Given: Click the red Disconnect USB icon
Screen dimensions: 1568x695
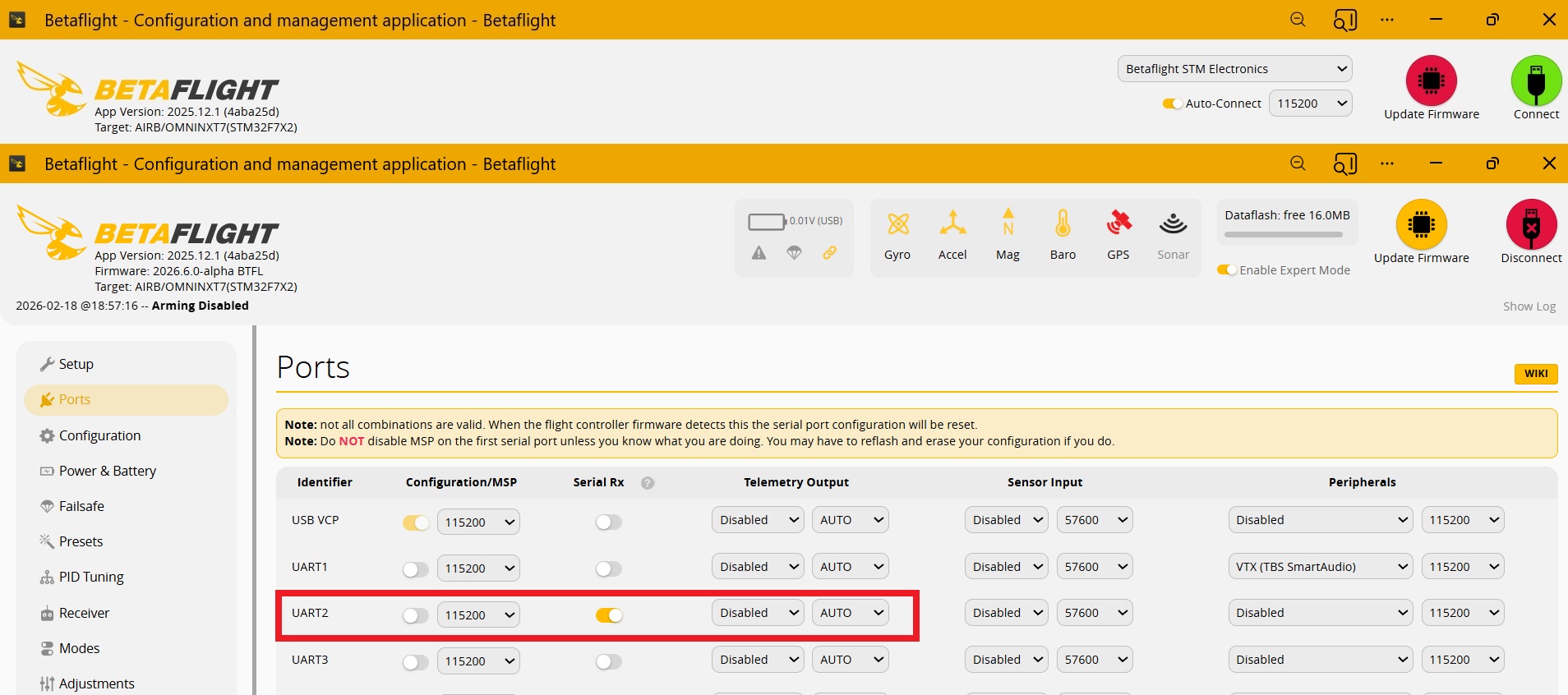Looking at the screenshot, I should tap(1530, 224).
